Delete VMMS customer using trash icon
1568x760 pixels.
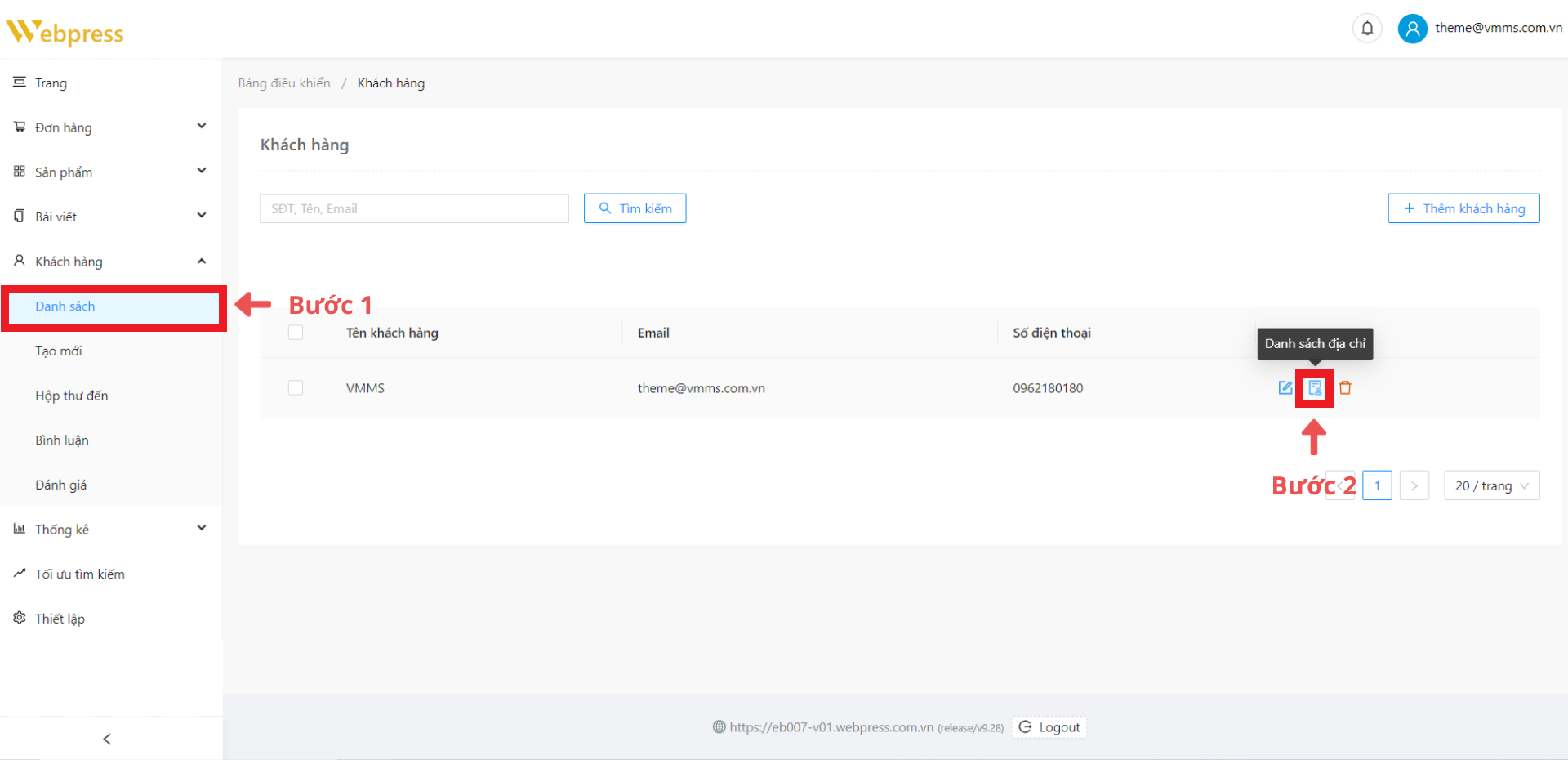pyautogui.click(x=1345, y=387)
